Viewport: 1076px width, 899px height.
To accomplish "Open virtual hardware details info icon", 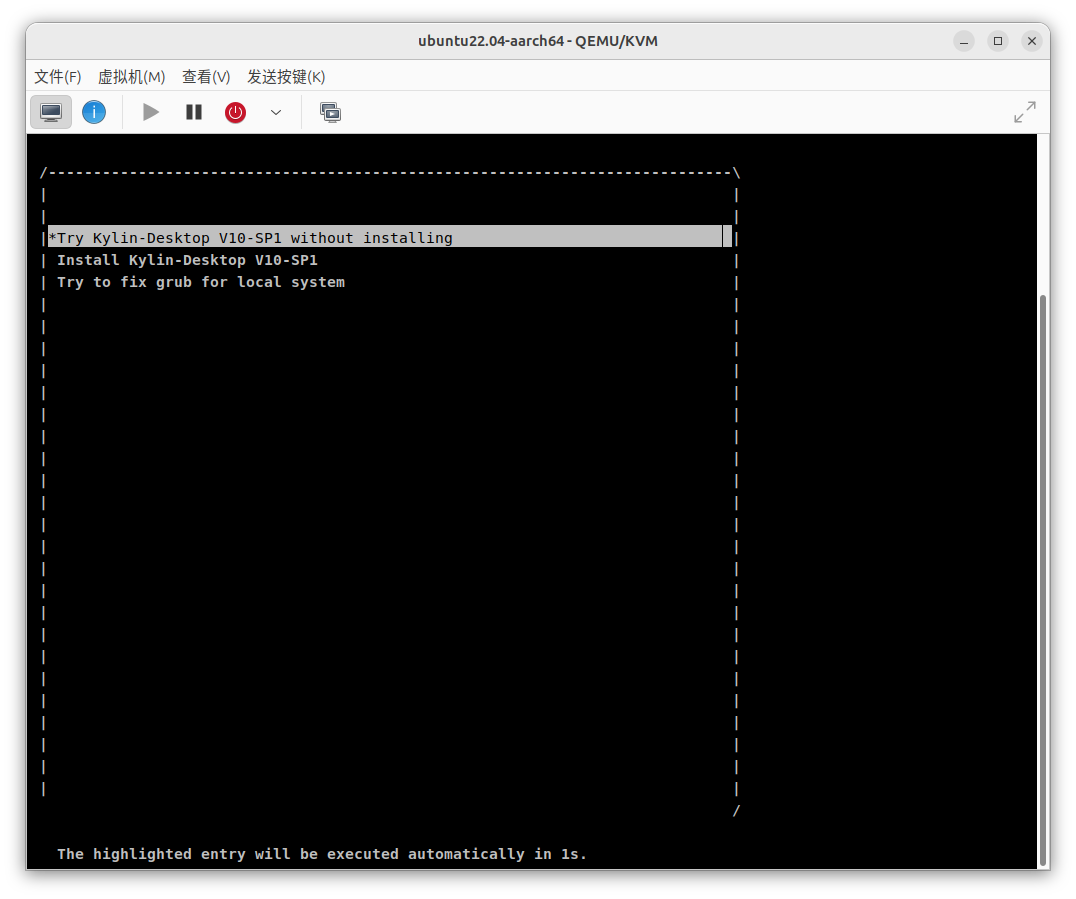I will click(x=94, y=112).
